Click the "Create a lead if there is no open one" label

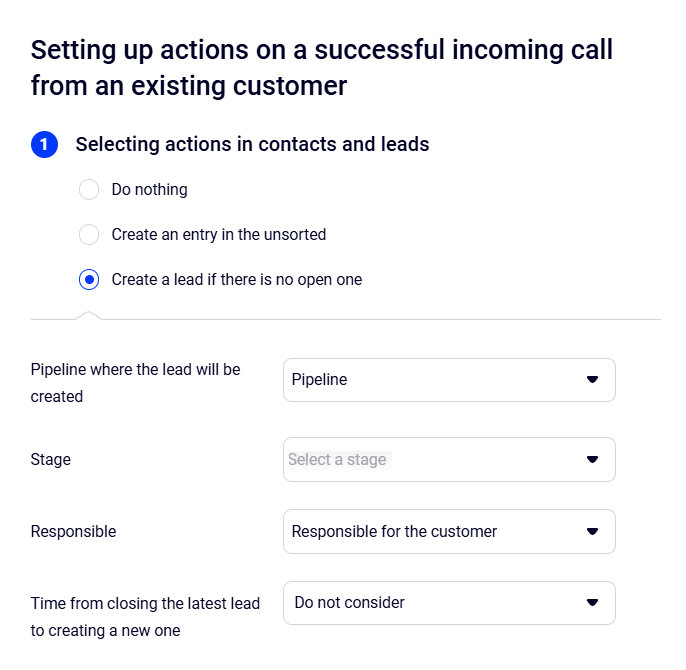237,280
